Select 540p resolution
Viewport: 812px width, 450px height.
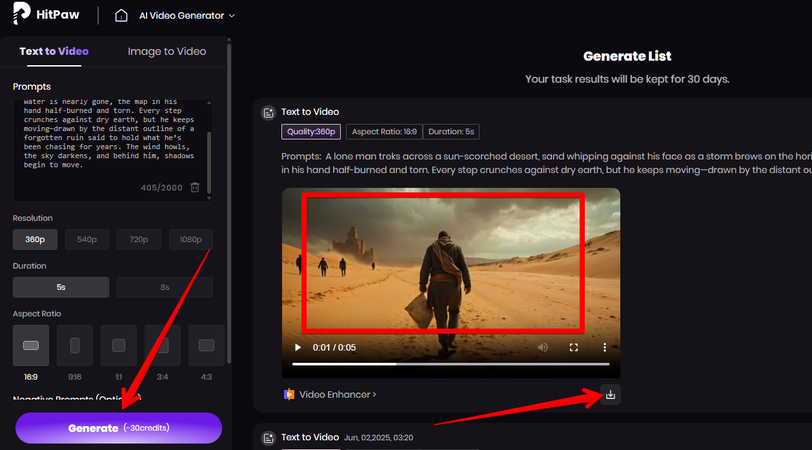point(87,239)
